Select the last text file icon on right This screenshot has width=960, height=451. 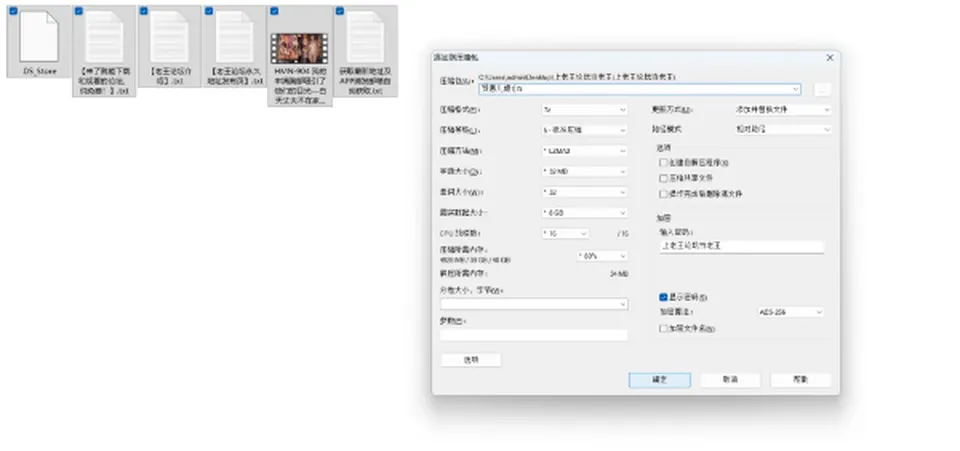point(366,37)
